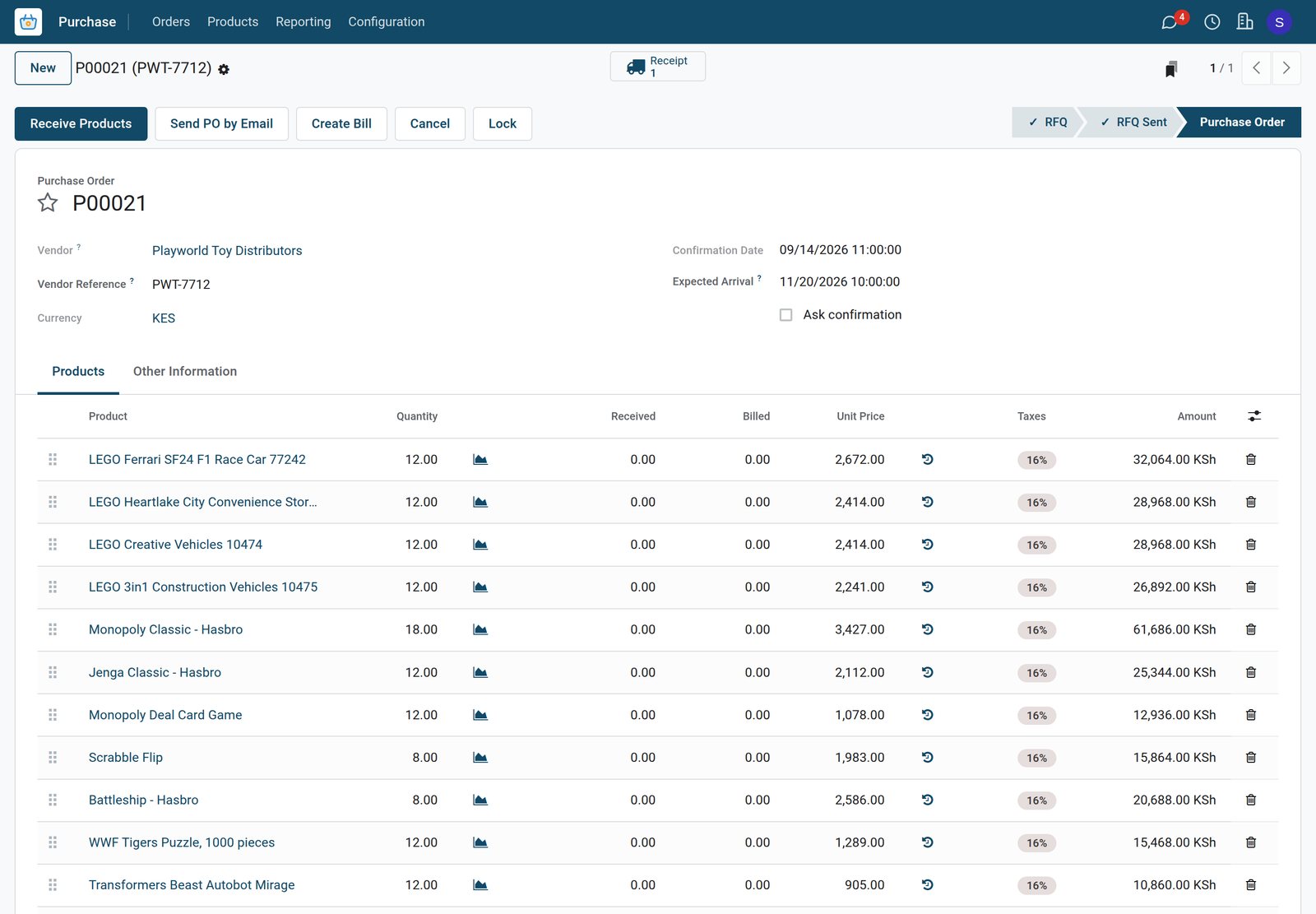Switch to the Other Information tab
The width and height of the screenshot is (1316, 914).
(185, 372)
